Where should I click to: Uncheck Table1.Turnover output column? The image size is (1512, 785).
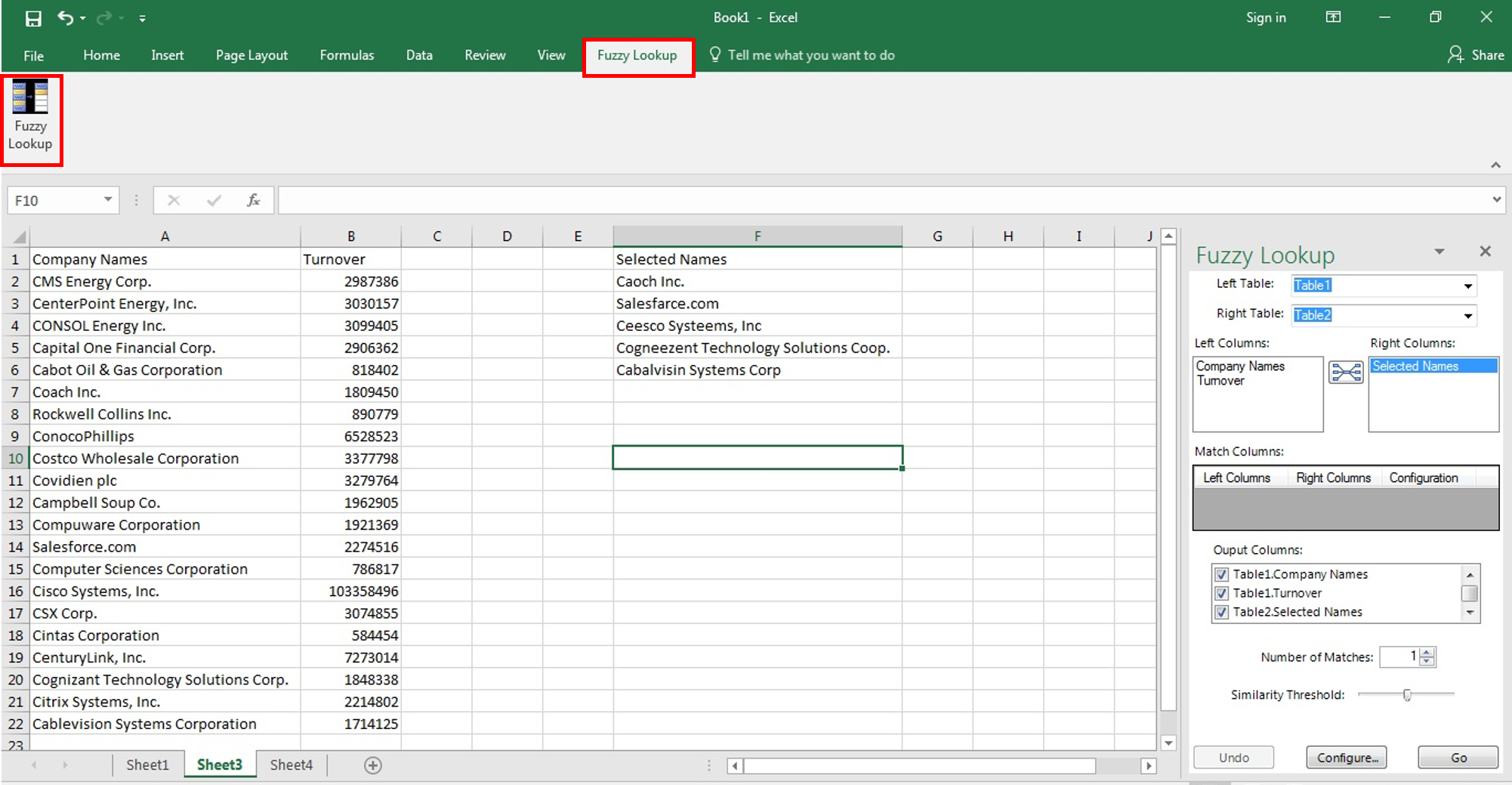pos(1222,593)
